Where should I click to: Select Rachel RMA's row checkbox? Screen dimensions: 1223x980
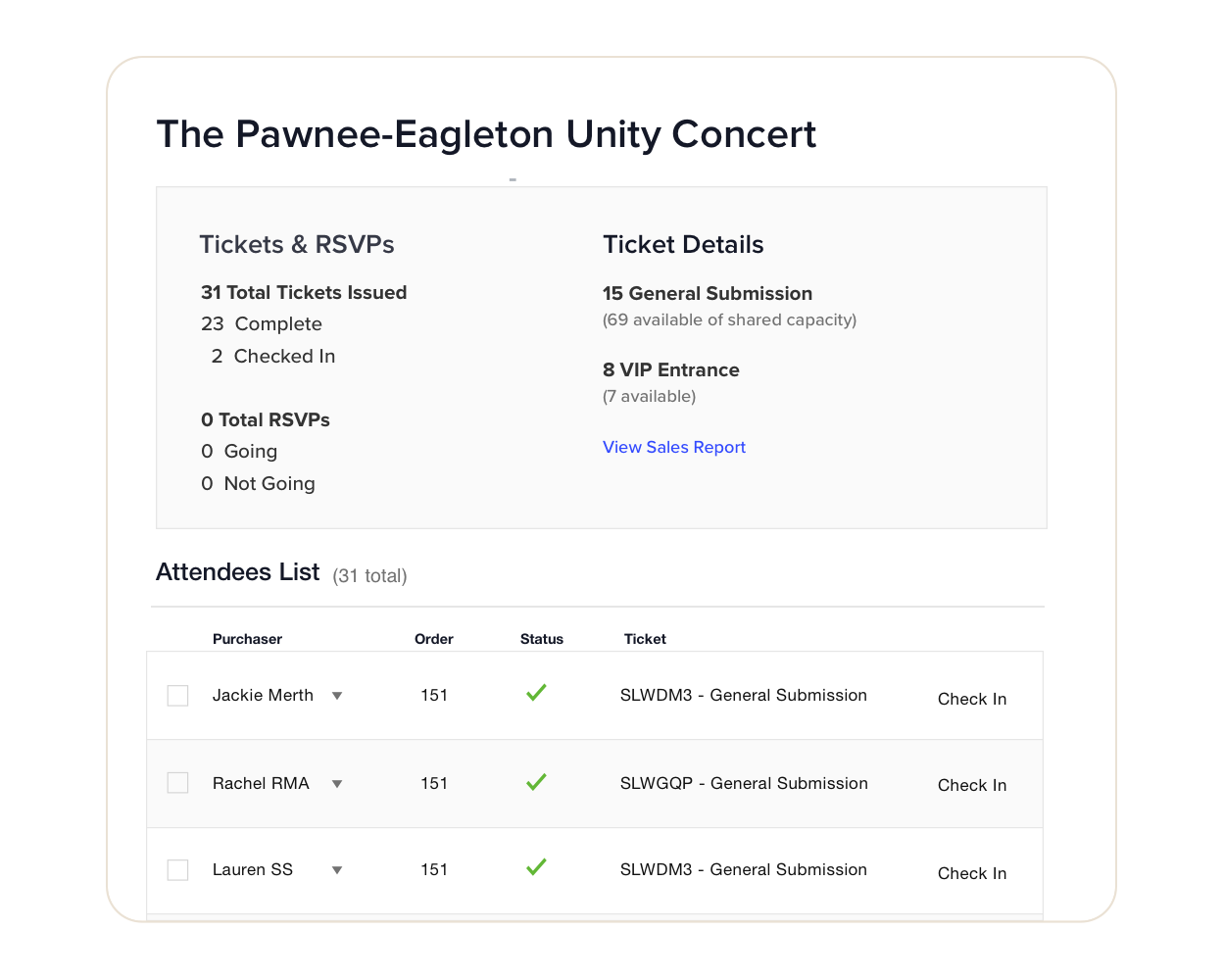[177, 783]
